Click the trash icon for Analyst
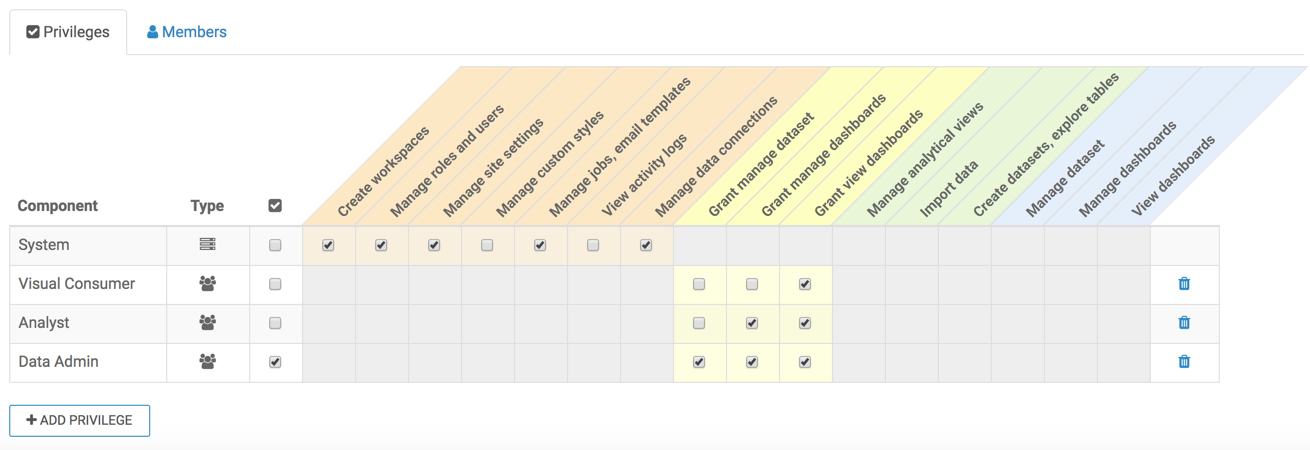The width and height of the screenshot is (1310, 450). pyautogui.click(x=1184, y=323)
